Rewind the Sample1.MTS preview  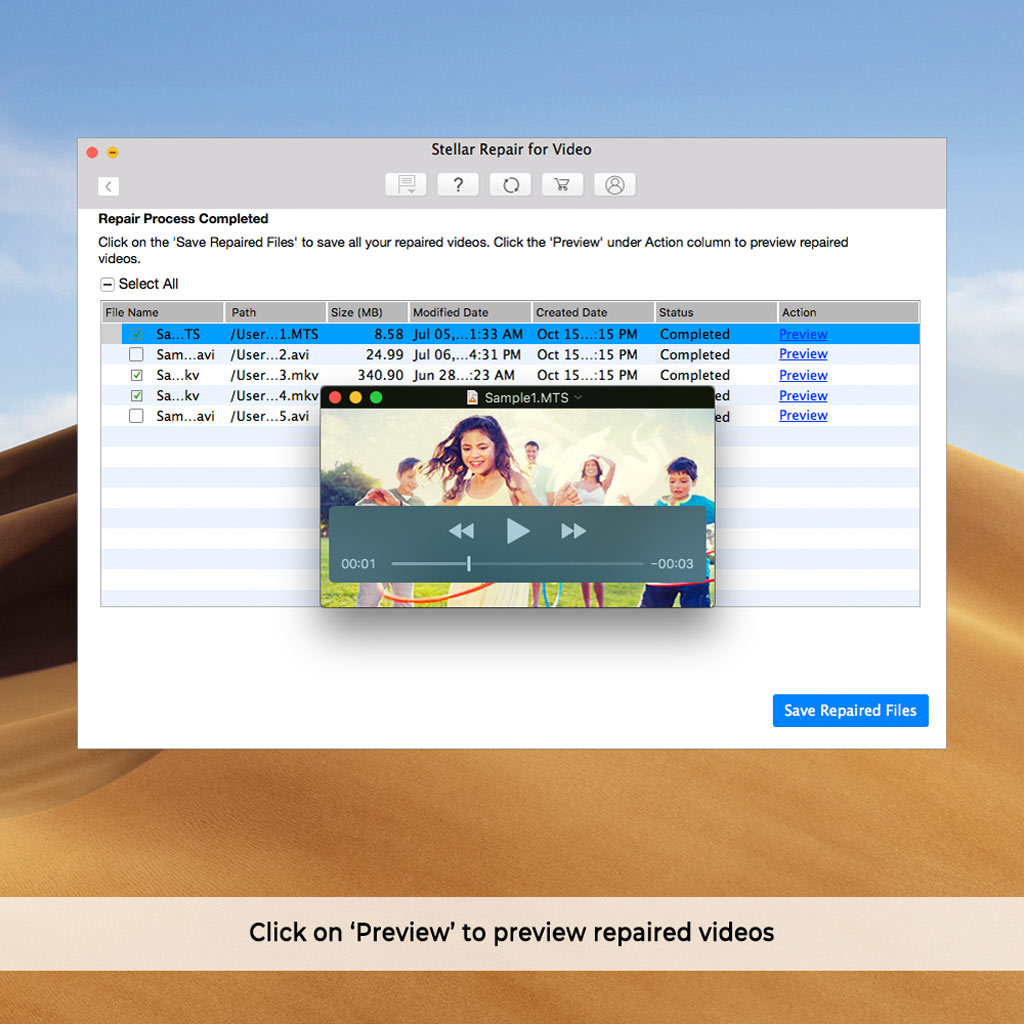click(461, 531)
